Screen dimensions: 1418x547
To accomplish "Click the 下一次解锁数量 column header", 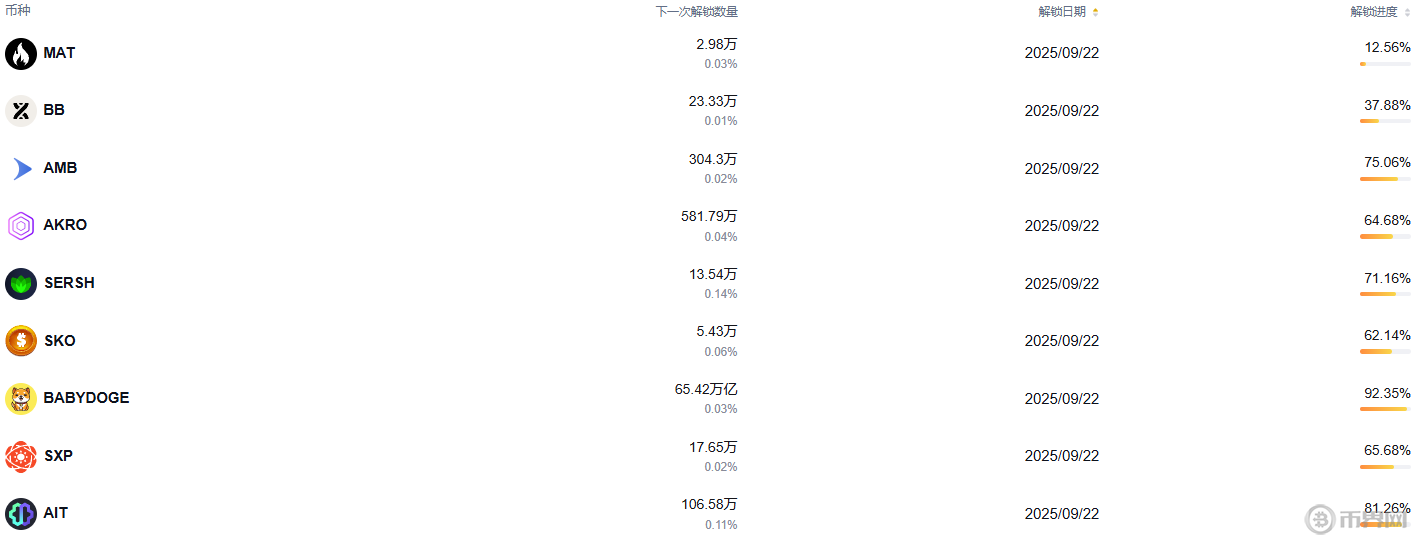I will [696, 12].
